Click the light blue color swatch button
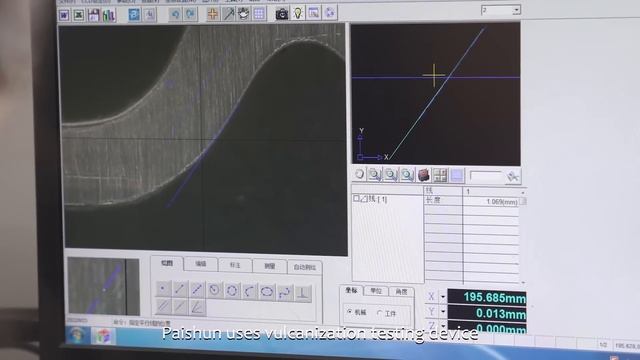Viewport: 640px width, 360px height. [457, 176]
